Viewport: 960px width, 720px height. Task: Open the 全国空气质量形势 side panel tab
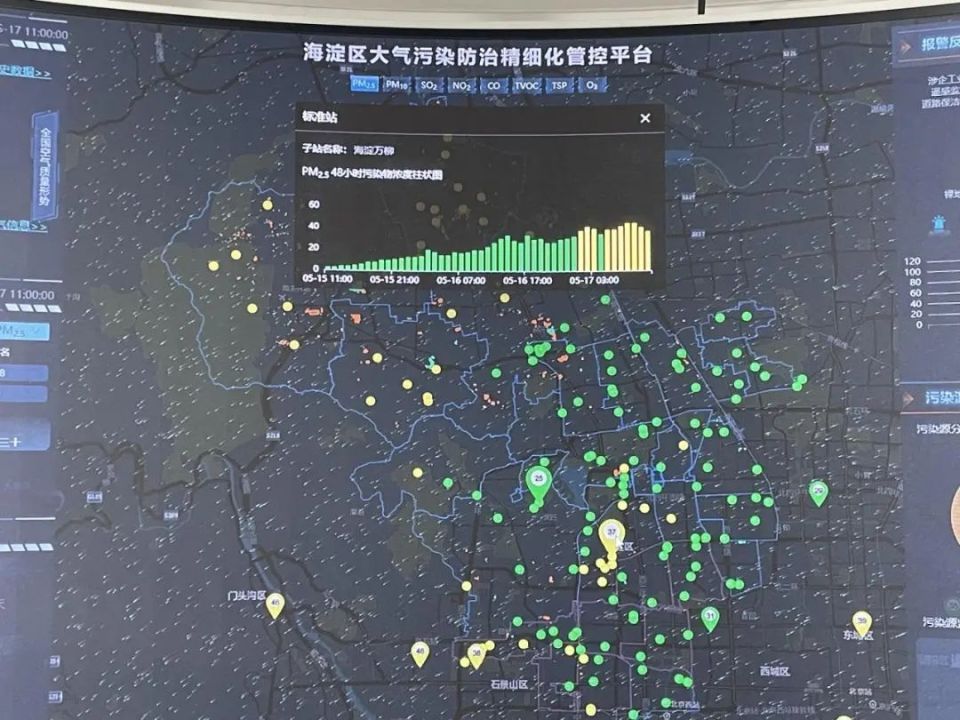46,165
